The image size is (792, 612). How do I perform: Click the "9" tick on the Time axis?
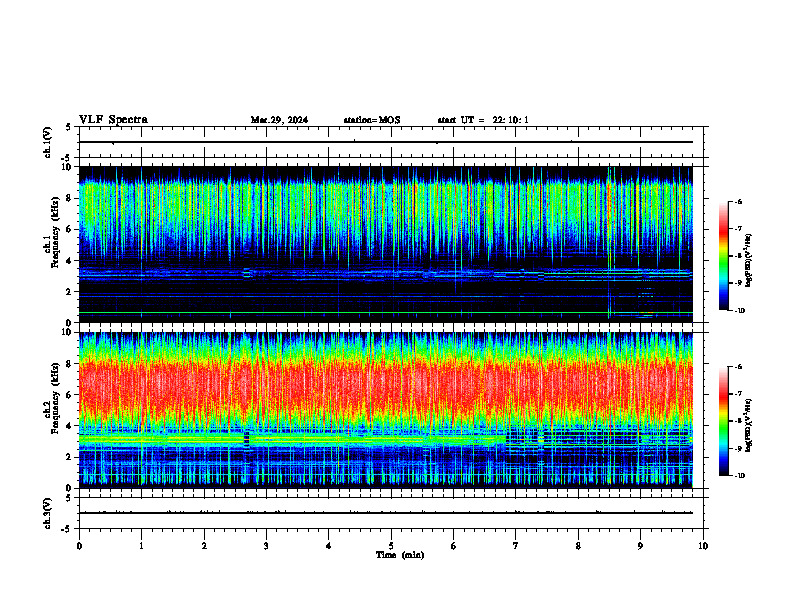pos(640,546)
